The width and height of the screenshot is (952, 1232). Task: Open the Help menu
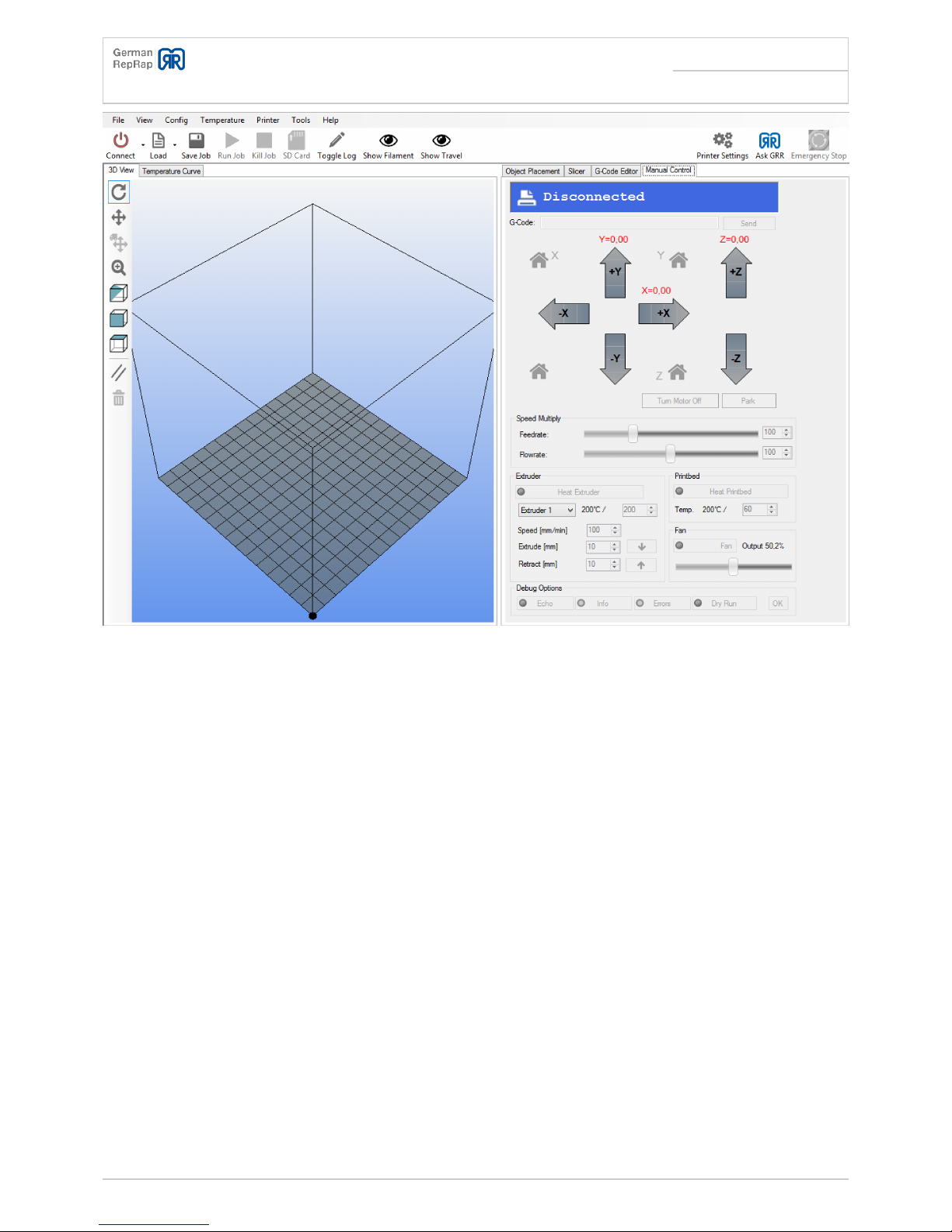[x=330, y=120]
